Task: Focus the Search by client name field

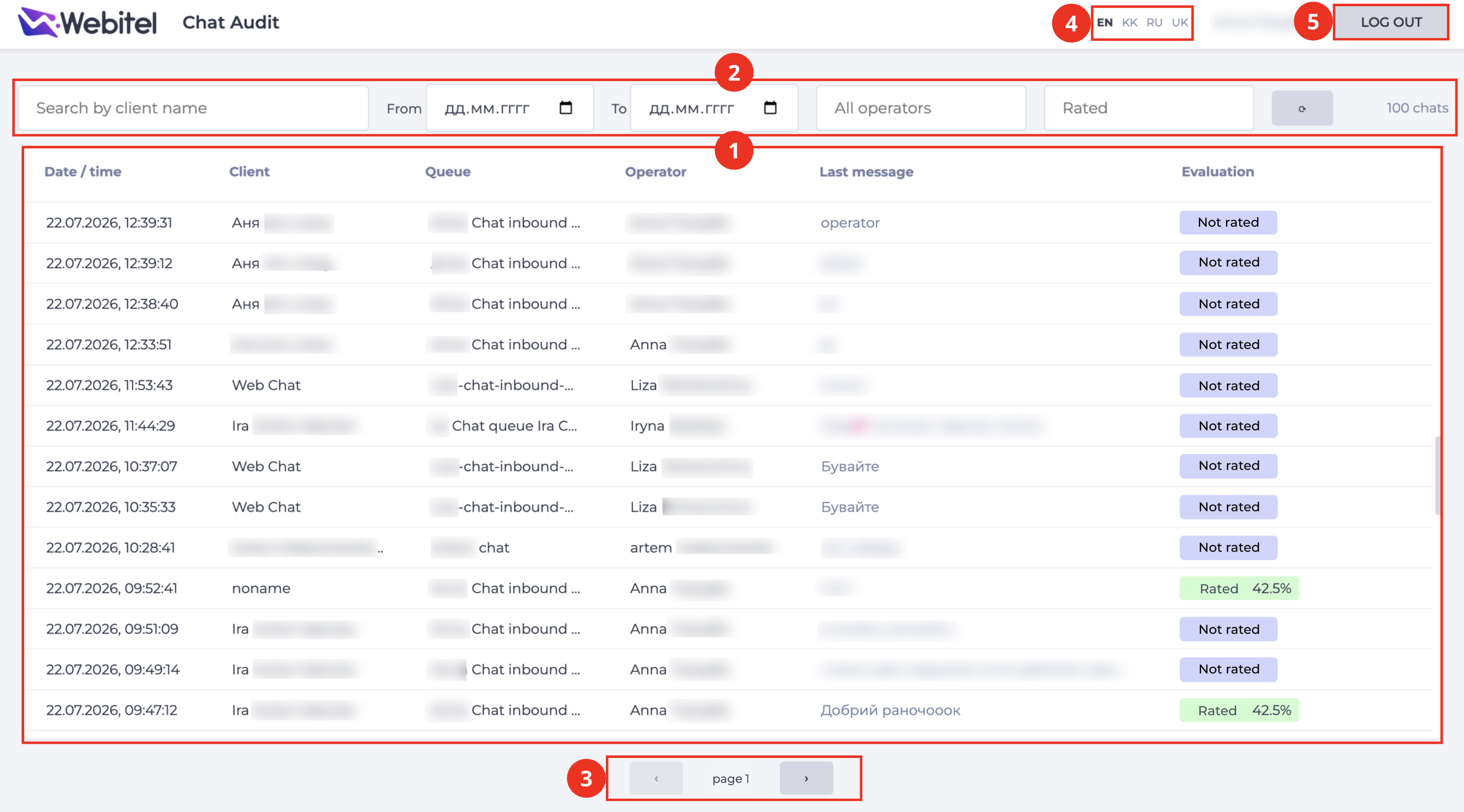Action: (193, 108)
